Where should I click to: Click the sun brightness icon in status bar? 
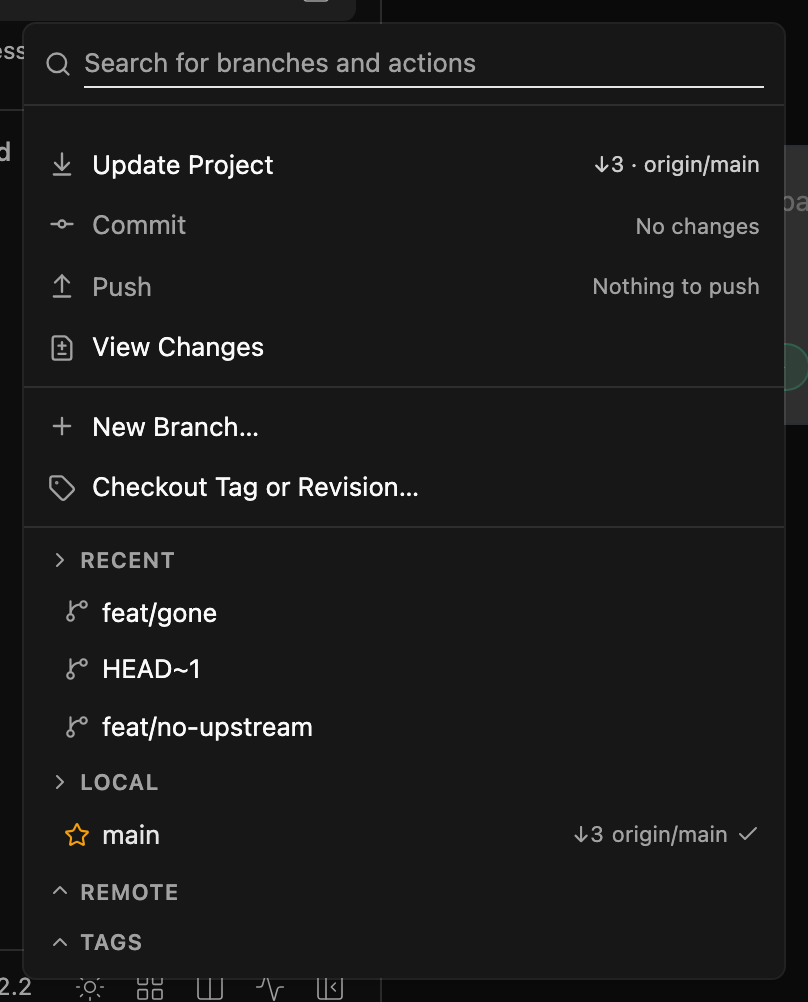[90, 989]
